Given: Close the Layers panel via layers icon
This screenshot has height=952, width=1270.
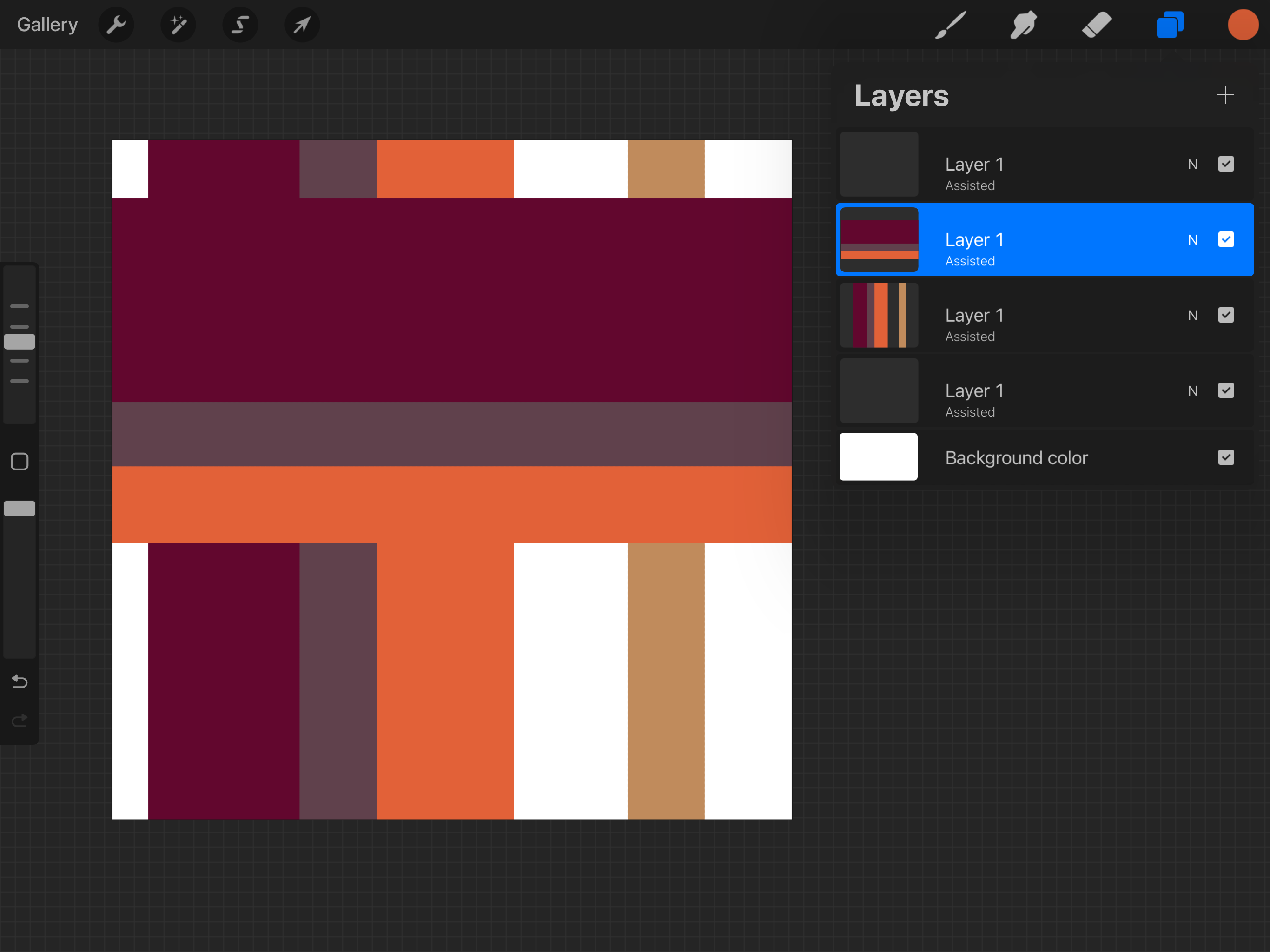Looking at the screenshot, I should 1170,25.
